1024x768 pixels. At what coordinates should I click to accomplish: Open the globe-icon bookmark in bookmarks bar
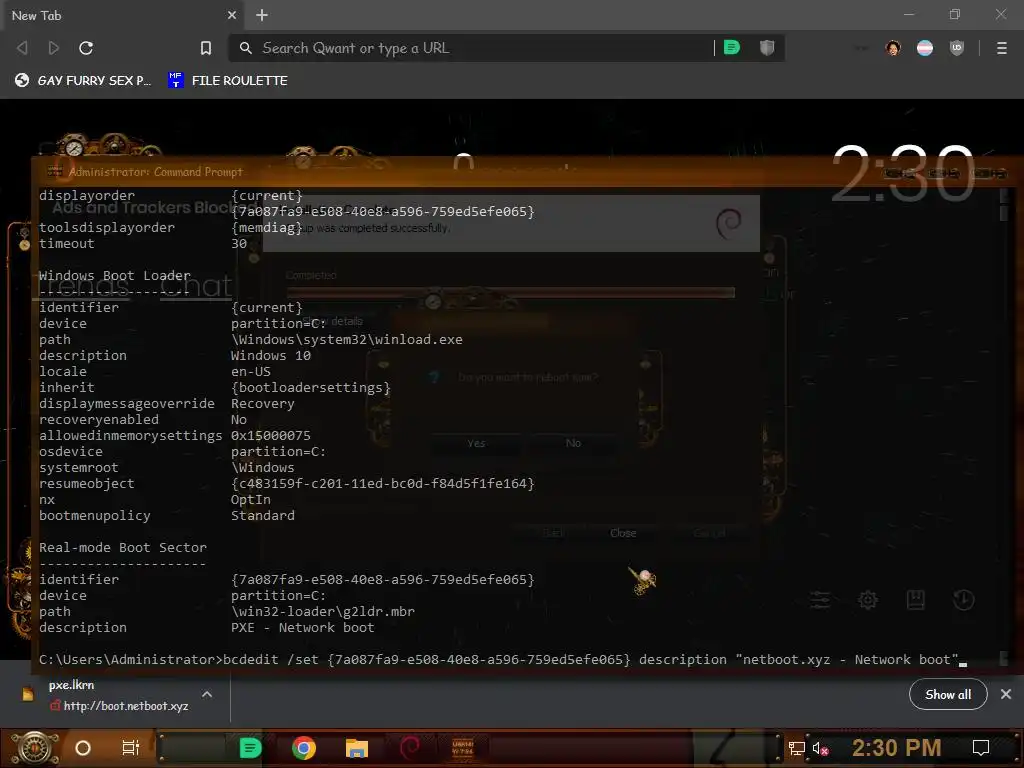(x=83, y=80)
